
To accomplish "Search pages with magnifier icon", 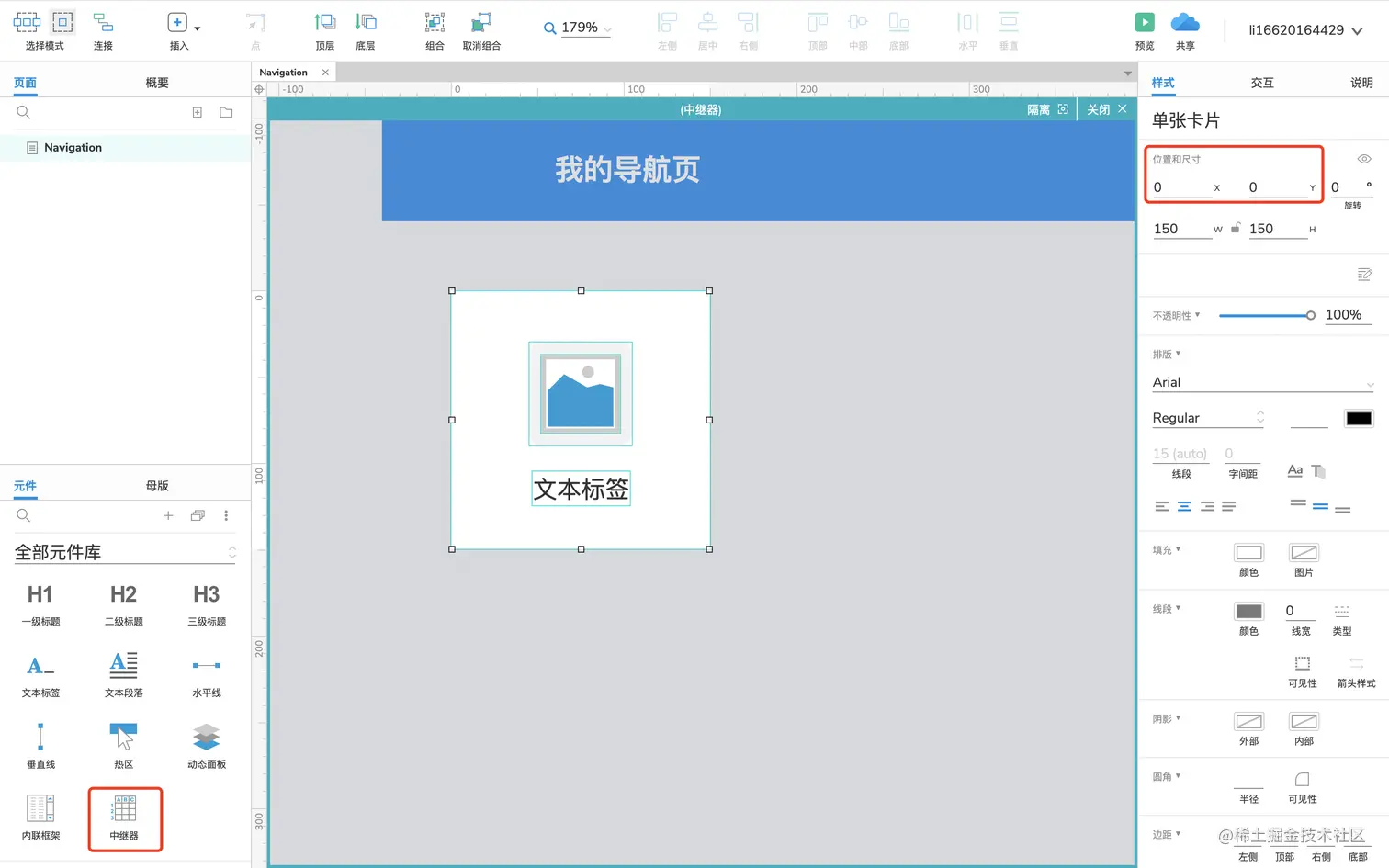I will pos(24,112).
